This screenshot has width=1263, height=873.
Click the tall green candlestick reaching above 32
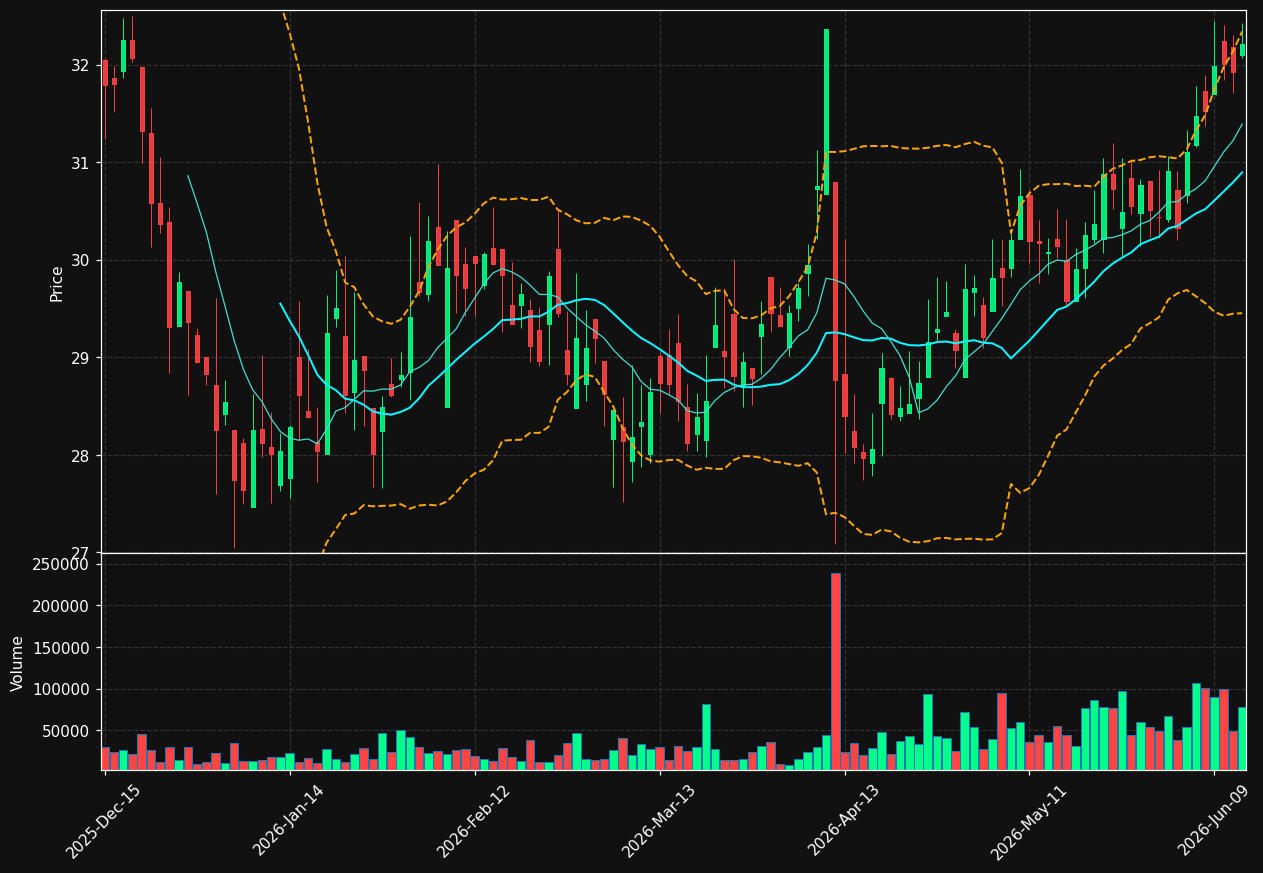tap(826, 112)
